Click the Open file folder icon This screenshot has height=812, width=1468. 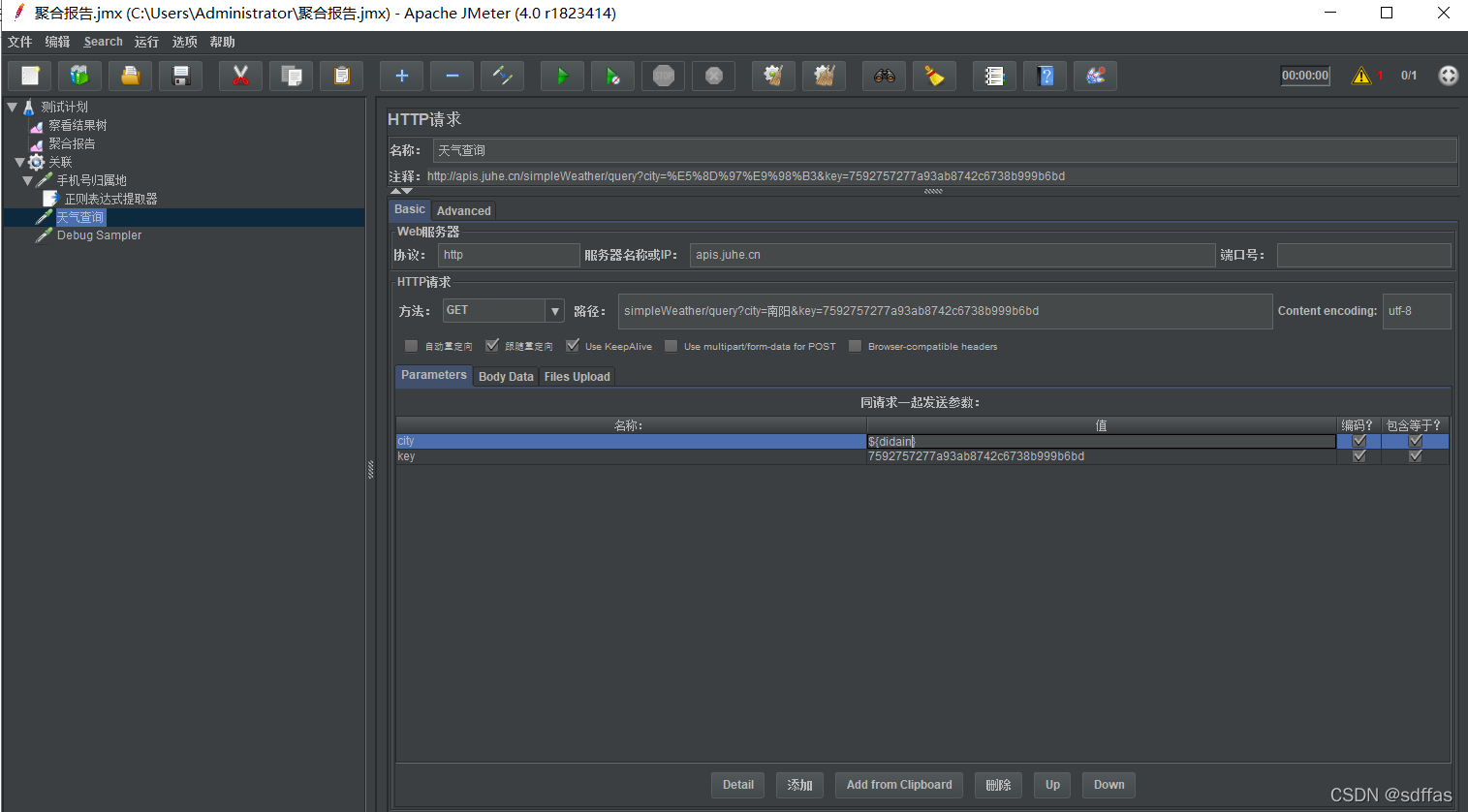point(131,76)
